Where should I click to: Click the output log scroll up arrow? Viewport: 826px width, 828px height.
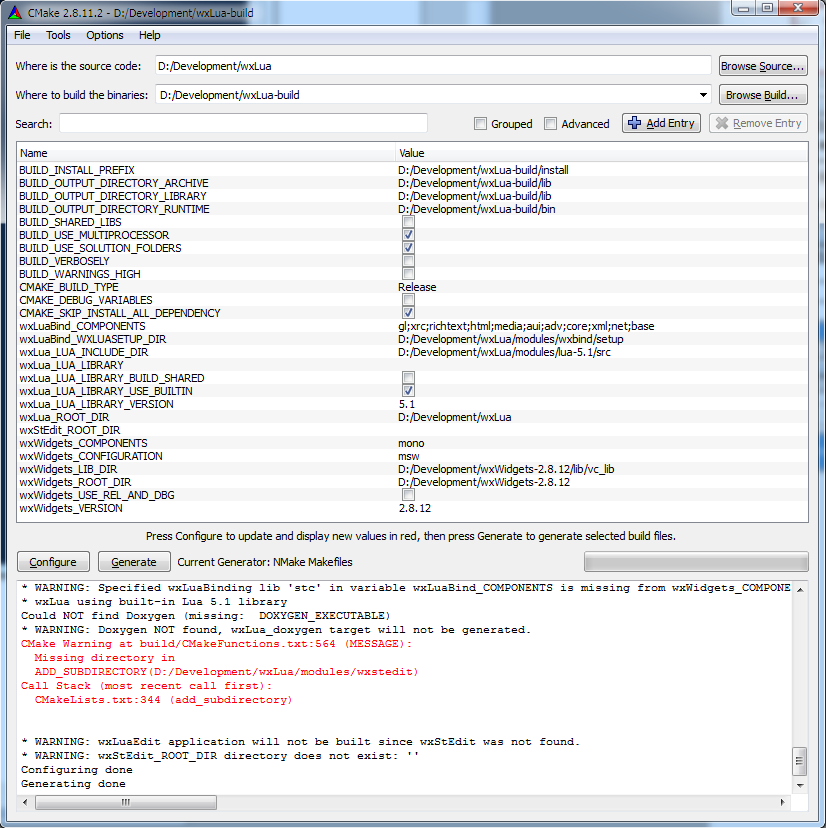tap(800, 589)
